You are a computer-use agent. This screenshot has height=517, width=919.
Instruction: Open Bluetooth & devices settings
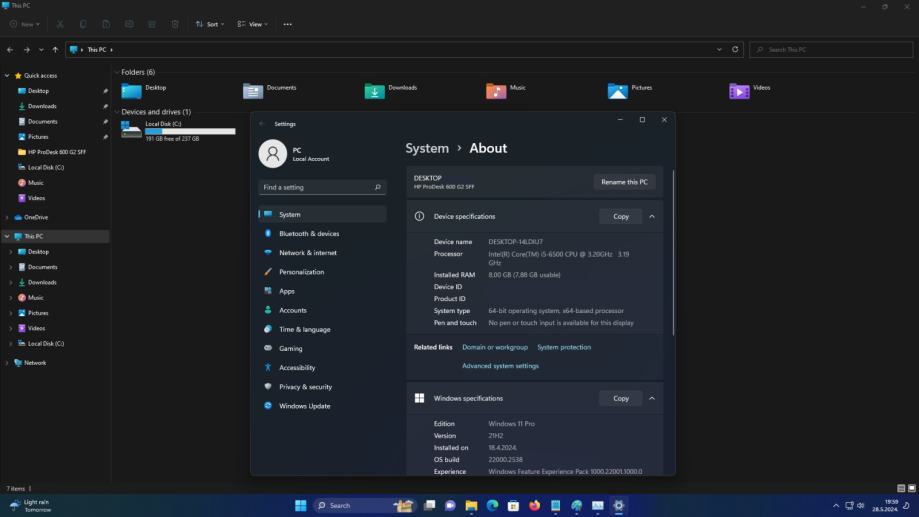tap(308, 234)
